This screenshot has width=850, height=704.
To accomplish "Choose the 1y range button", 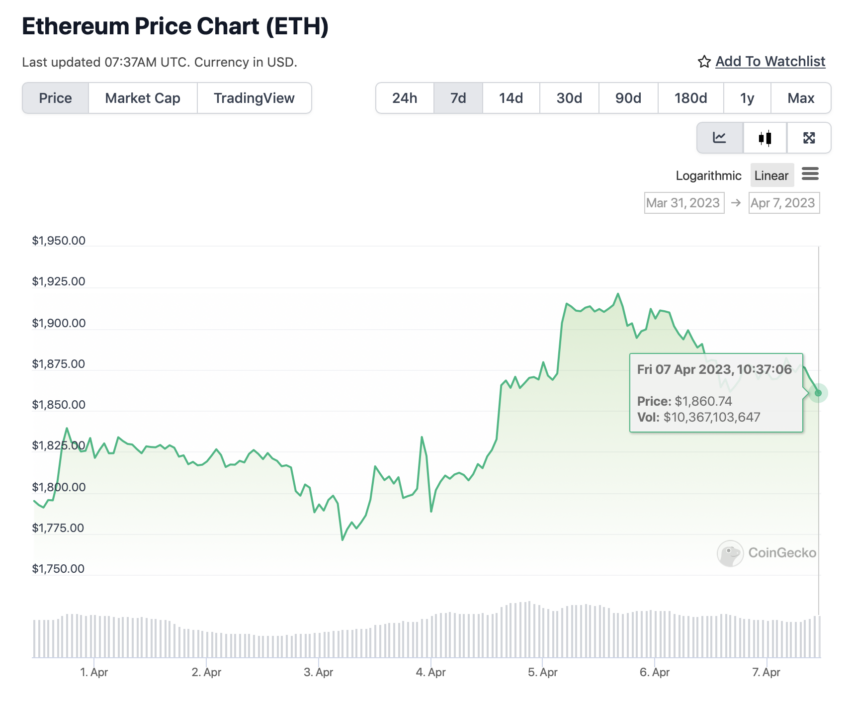I will pyautogui.click(x=747, y=98).
